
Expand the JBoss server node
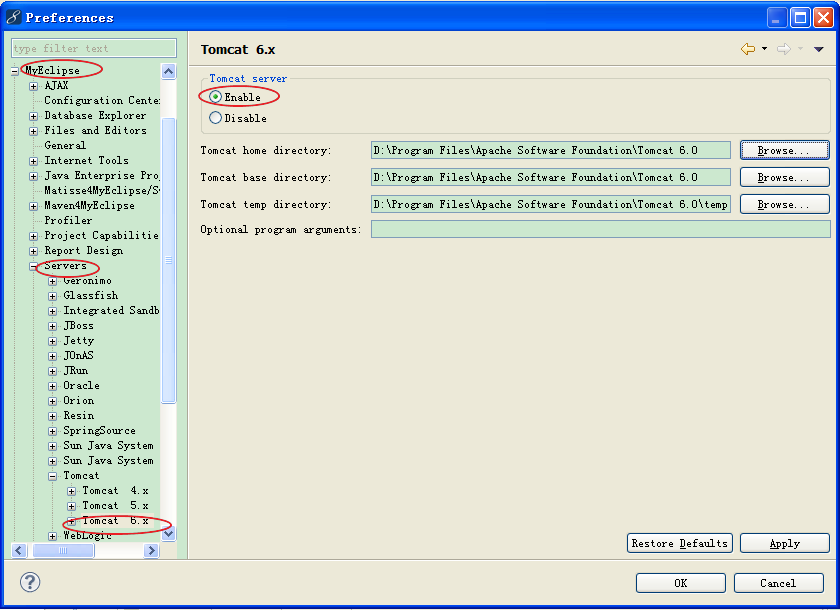52,326
